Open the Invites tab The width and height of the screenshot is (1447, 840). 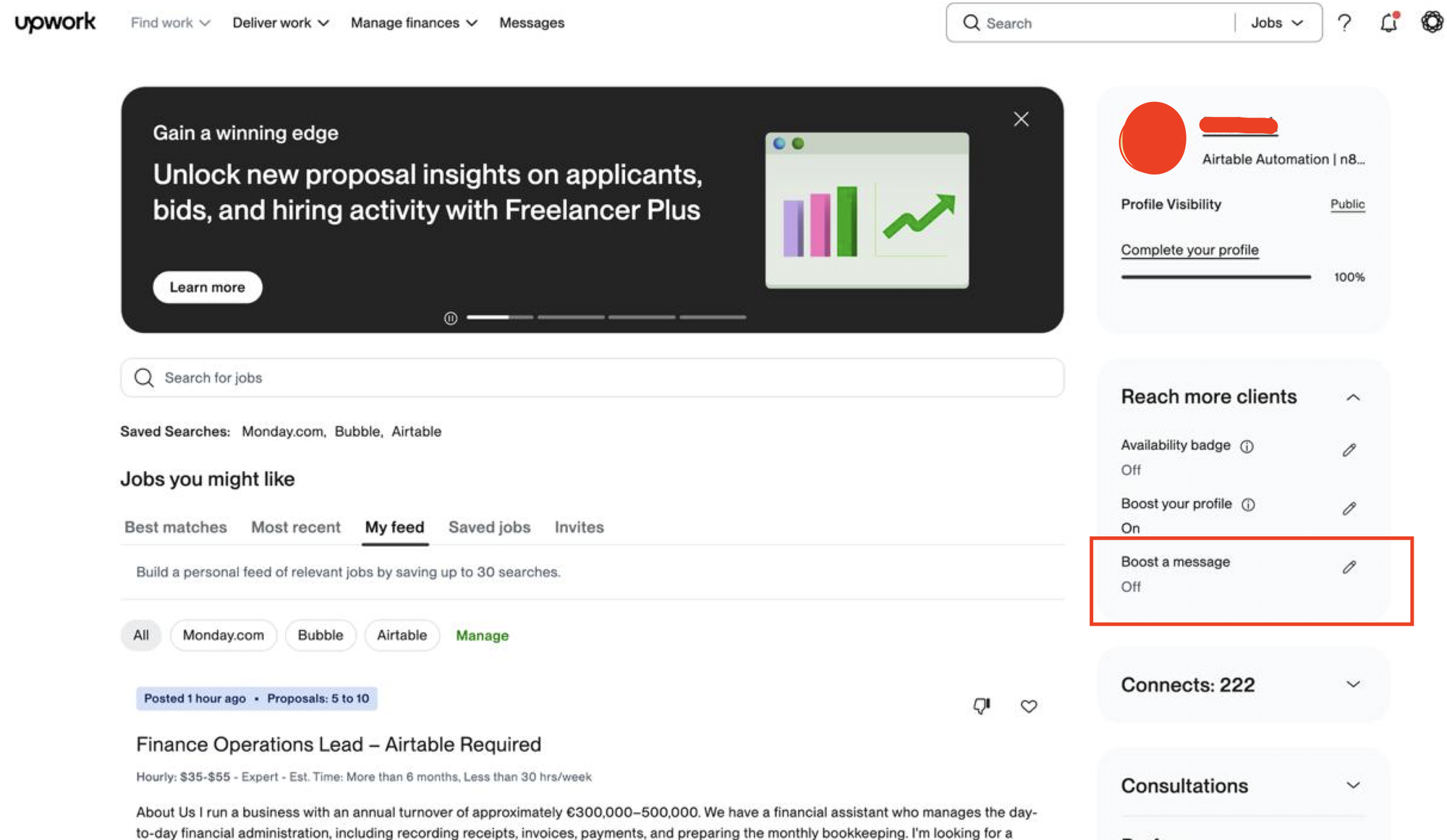[x=580, y=527]
